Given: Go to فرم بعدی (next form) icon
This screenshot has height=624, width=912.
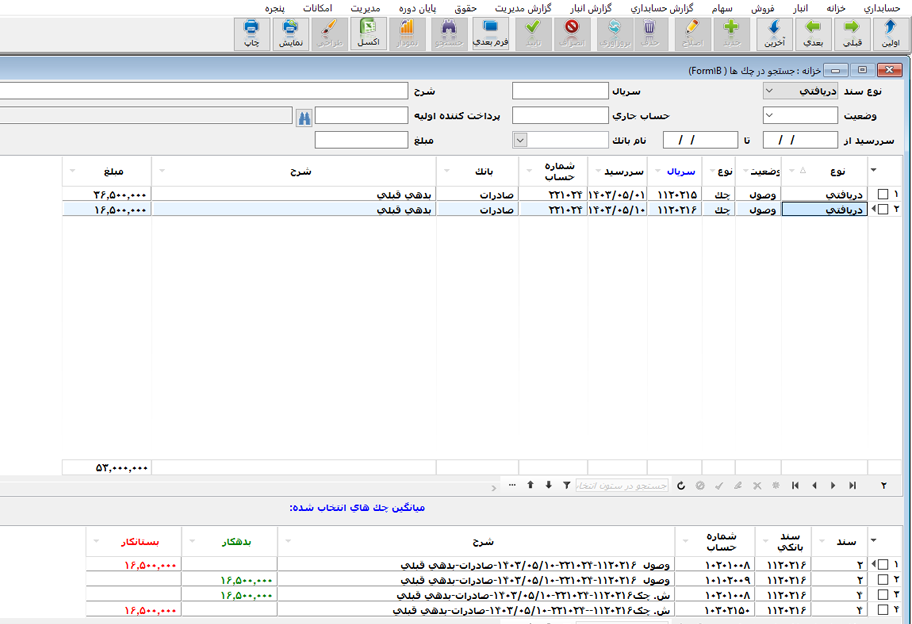Looking at the screenshot, I should coord(490,34).
